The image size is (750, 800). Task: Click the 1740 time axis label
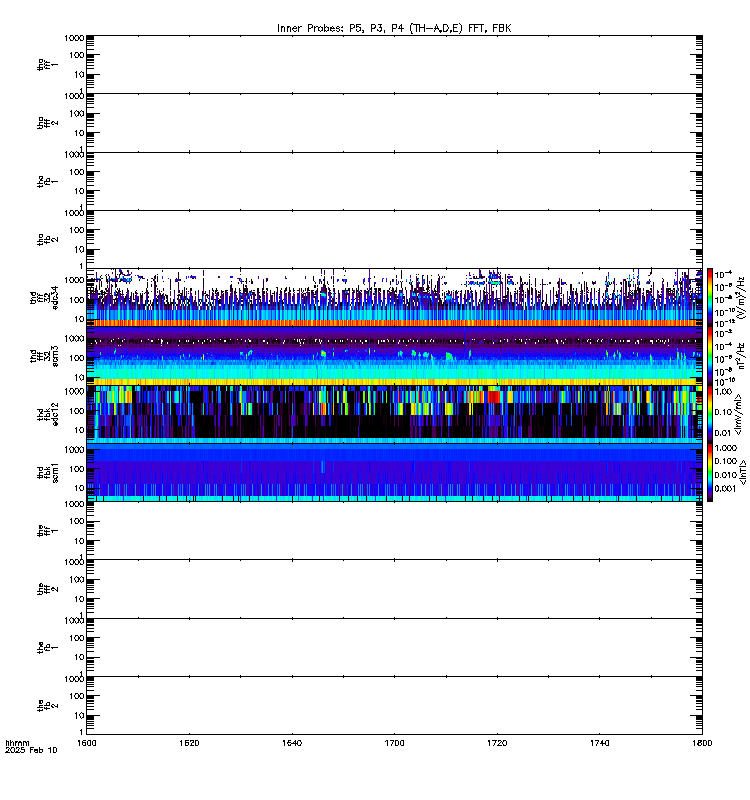(x=599, y=743)
